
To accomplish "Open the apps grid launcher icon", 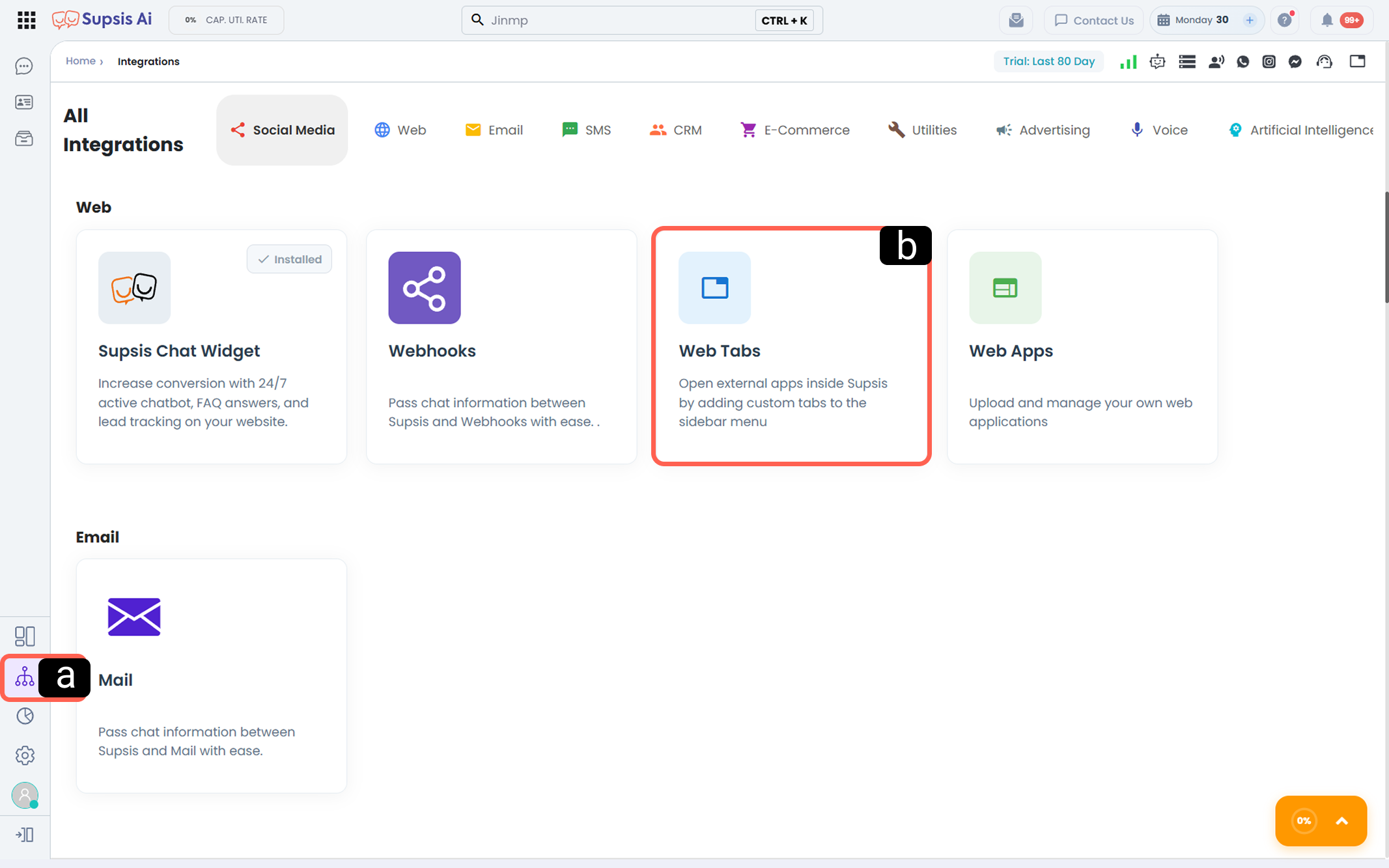I will coord(26,20).
